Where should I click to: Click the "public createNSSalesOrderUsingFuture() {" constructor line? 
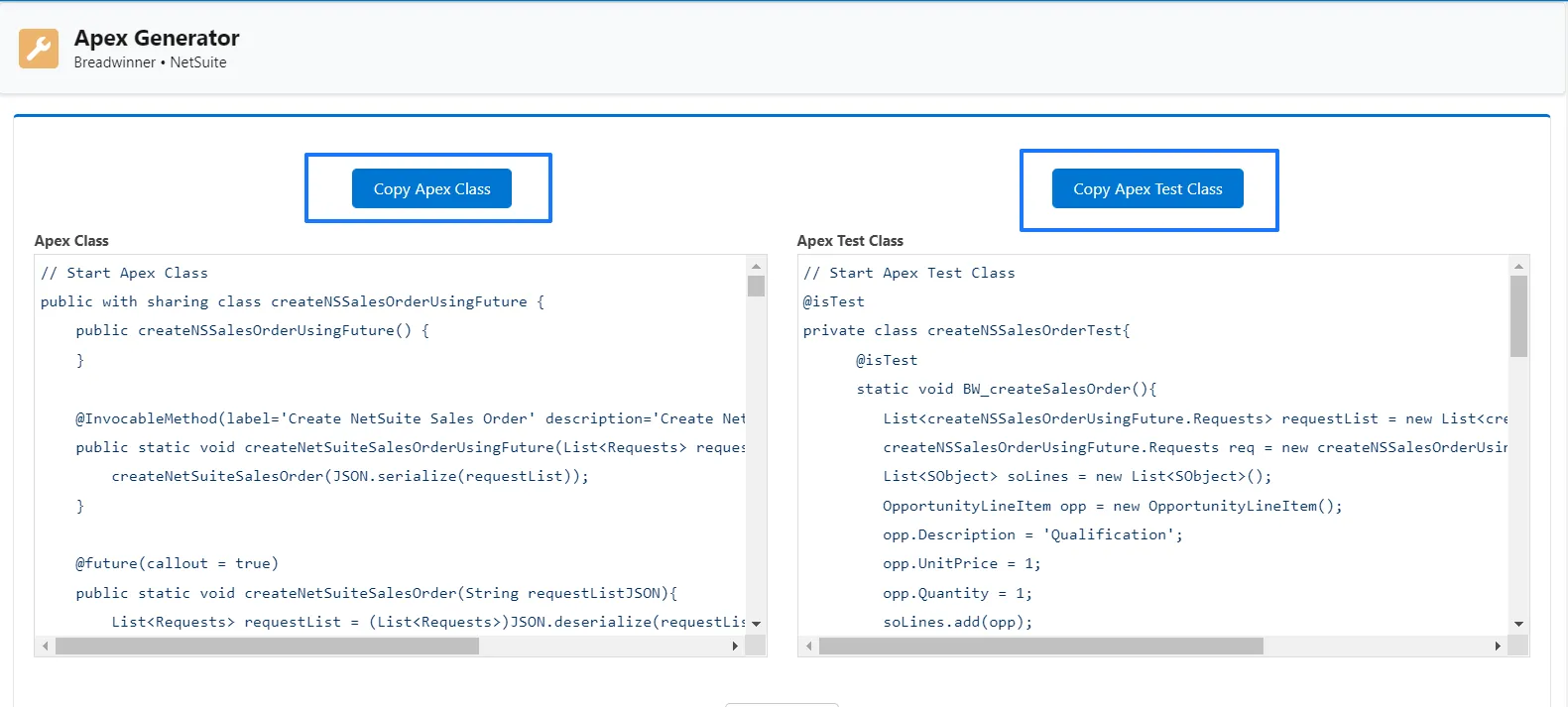[x=252, y=330]
